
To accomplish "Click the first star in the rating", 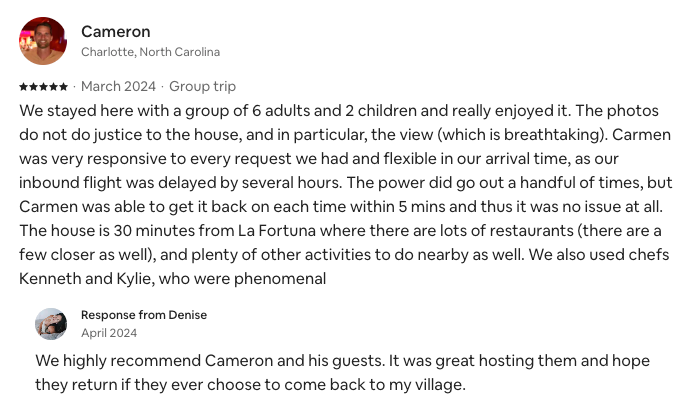I will (24, 86).
